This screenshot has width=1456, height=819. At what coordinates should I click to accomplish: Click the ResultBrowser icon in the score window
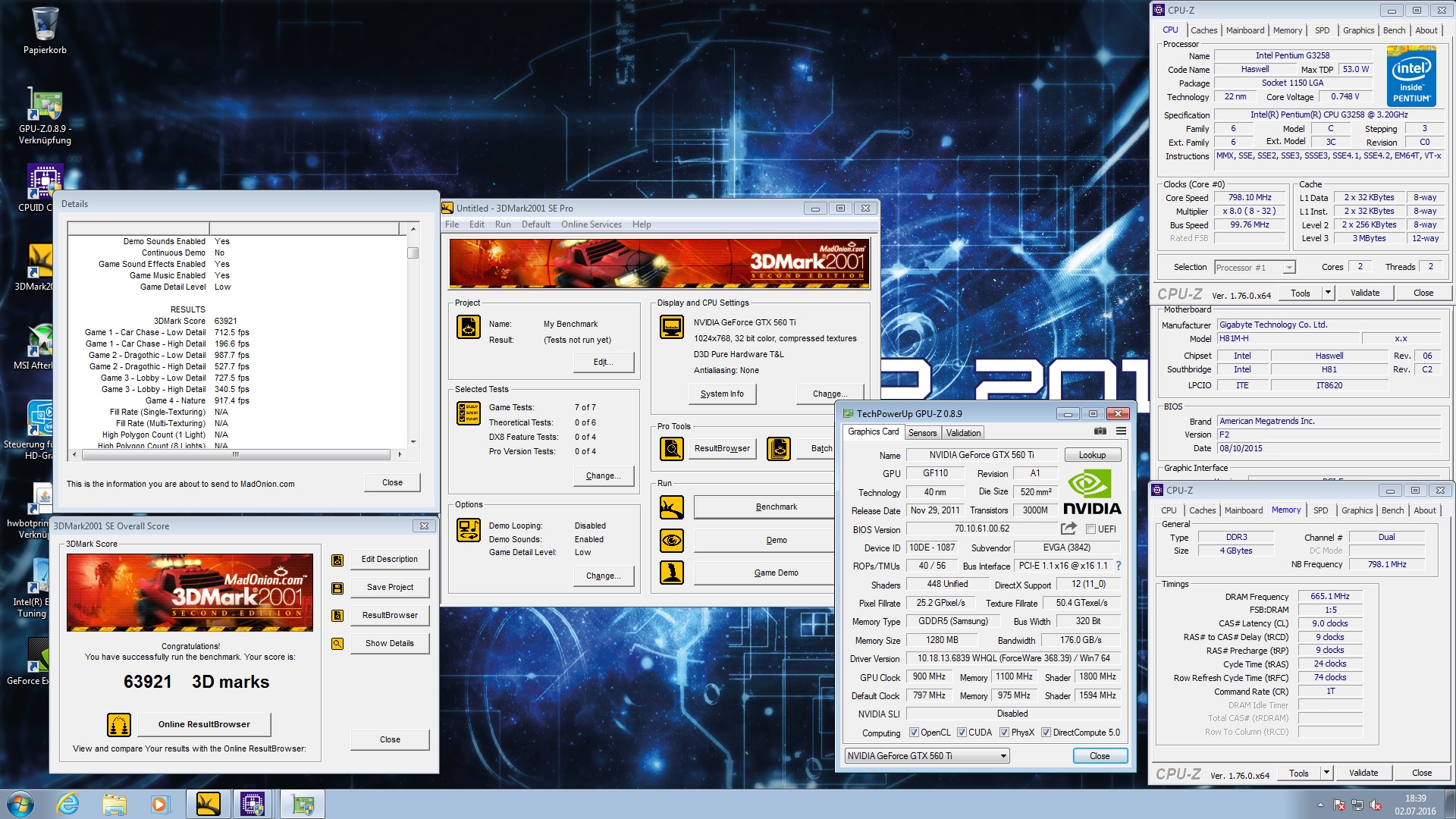337,616
